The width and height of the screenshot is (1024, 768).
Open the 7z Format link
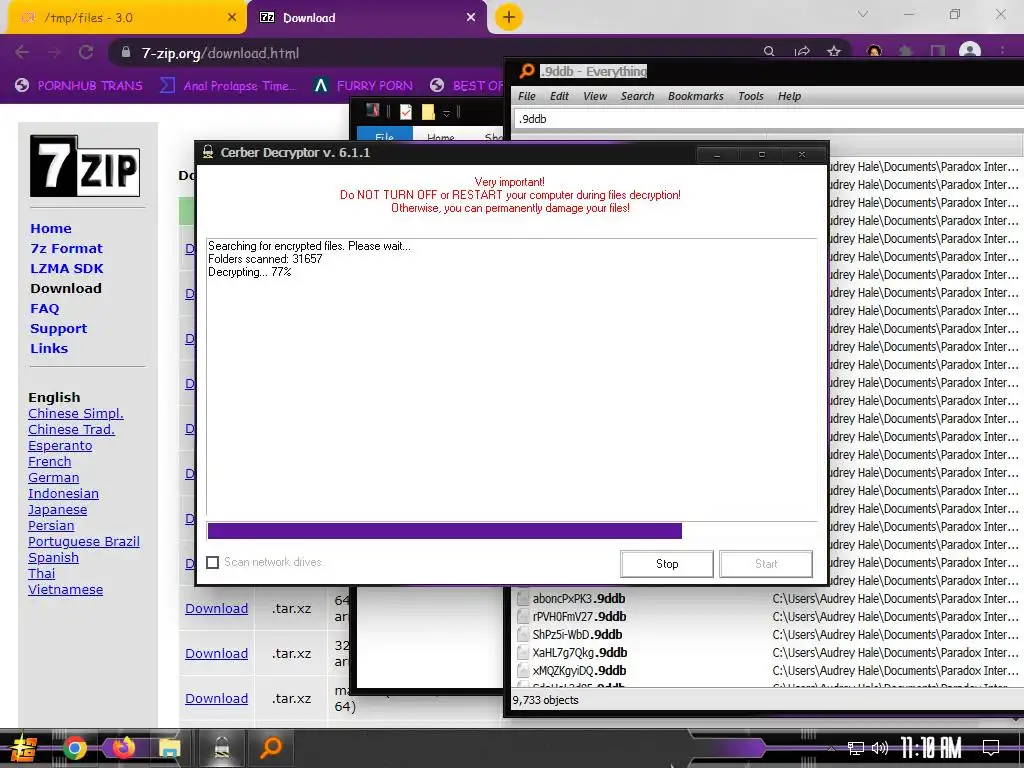pyautogui.click(x=67, y=248)
